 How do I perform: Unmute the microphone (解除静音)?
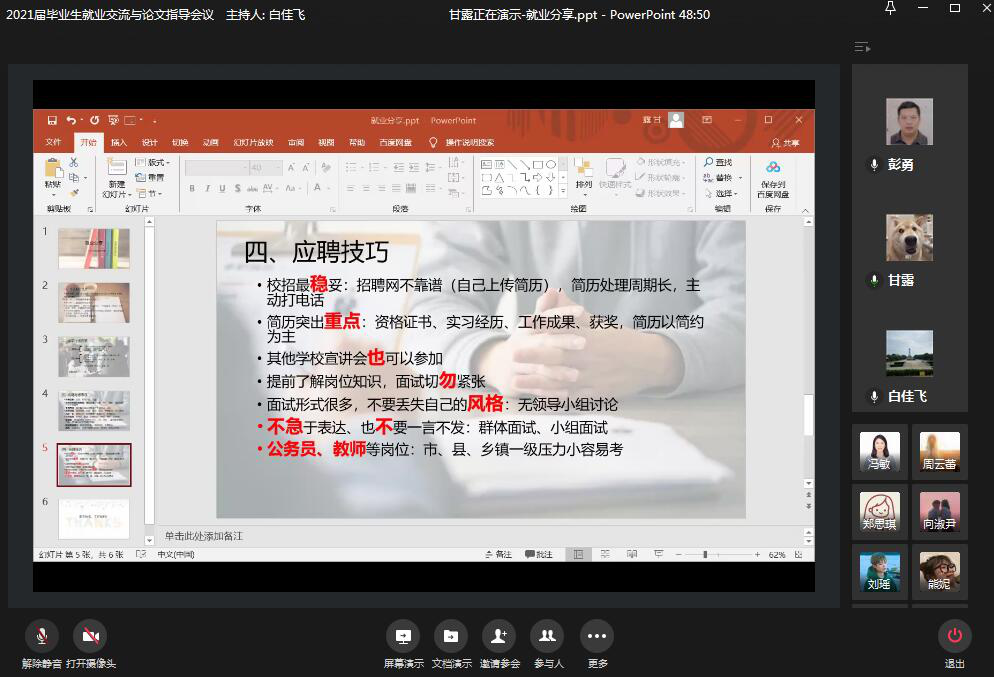42,636
